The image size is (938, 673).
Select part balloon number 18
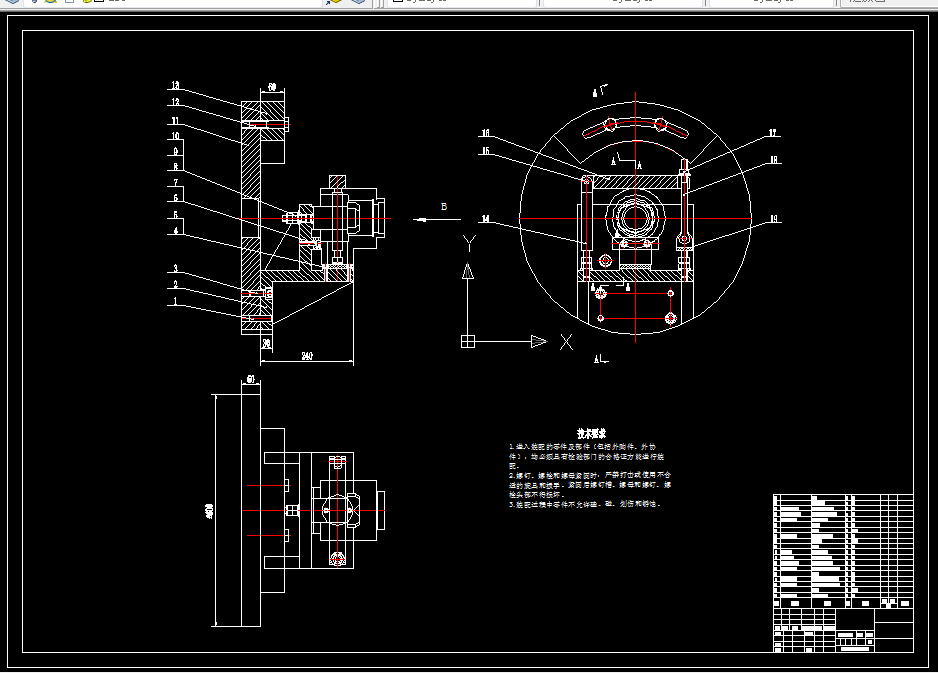point(773,160)
